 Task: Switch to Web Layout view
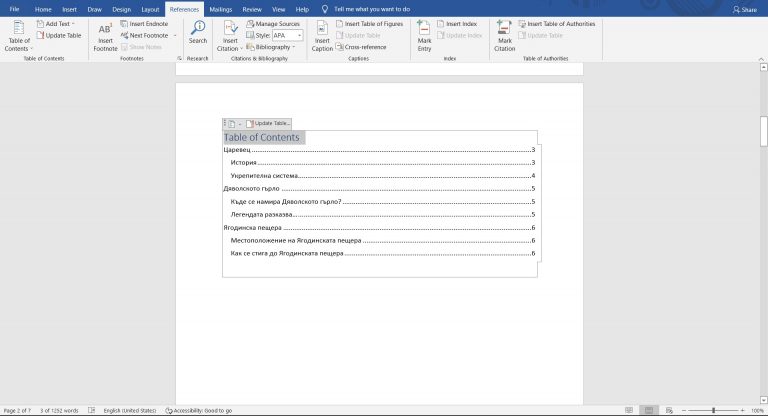click(x=669, y=410)
